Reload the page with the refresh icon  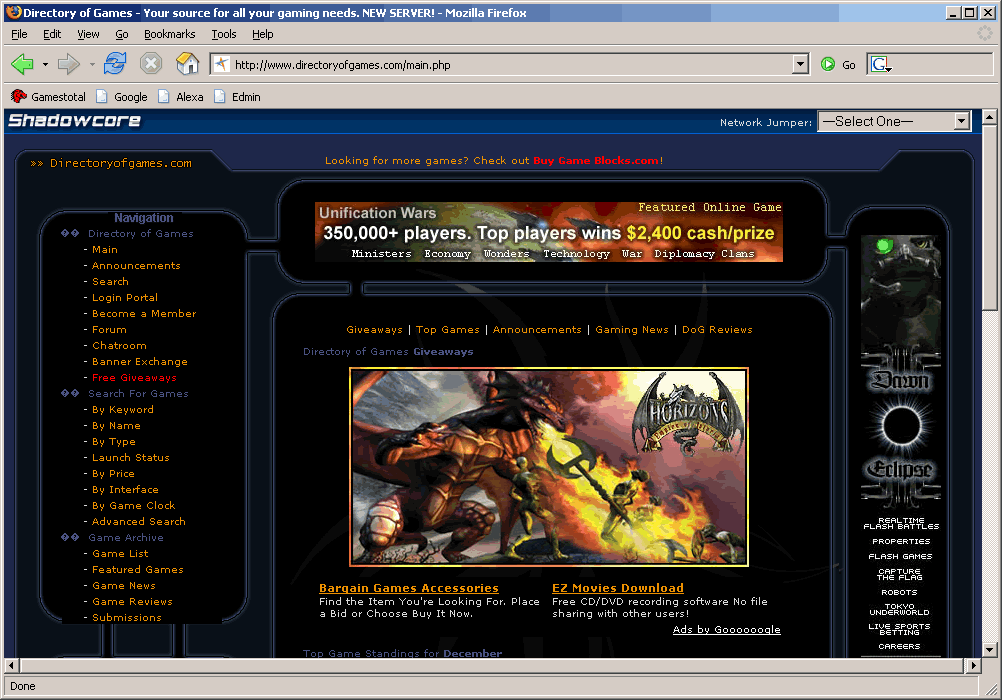(x=115, y=64)
